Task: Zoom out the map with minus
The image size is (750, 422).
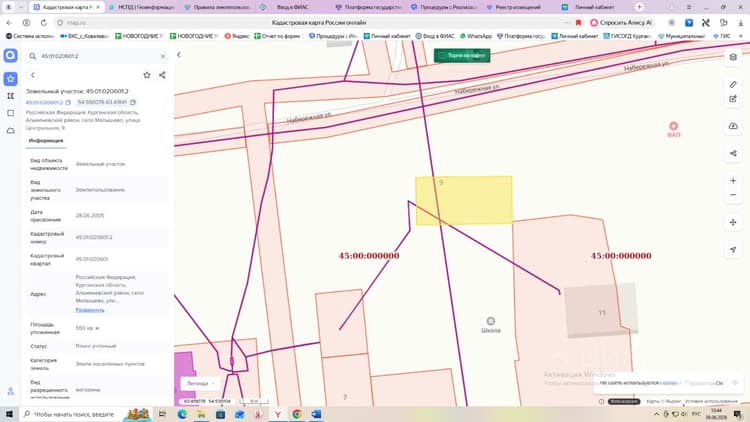Action: pos(733,195)
